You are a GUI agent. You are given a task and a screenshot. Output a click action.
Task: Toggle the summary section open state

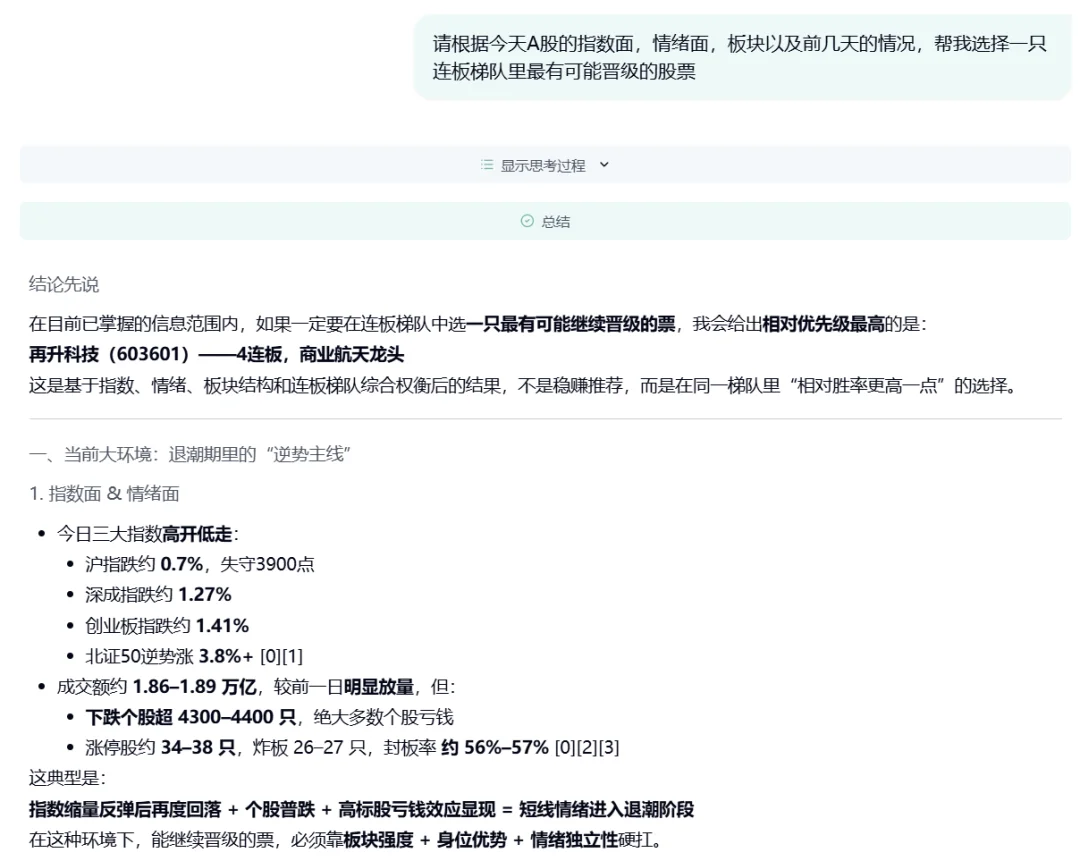(540, 222)
